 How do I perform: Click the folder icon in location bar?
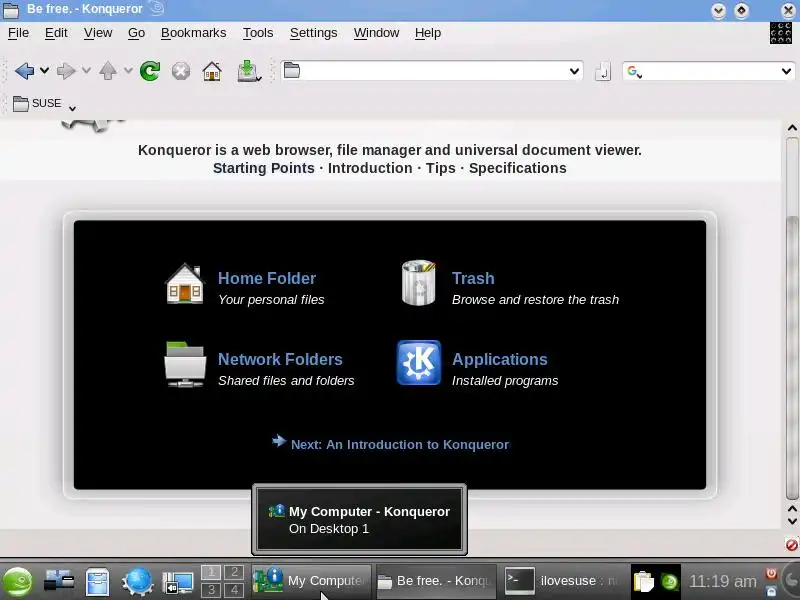[292, 70]
